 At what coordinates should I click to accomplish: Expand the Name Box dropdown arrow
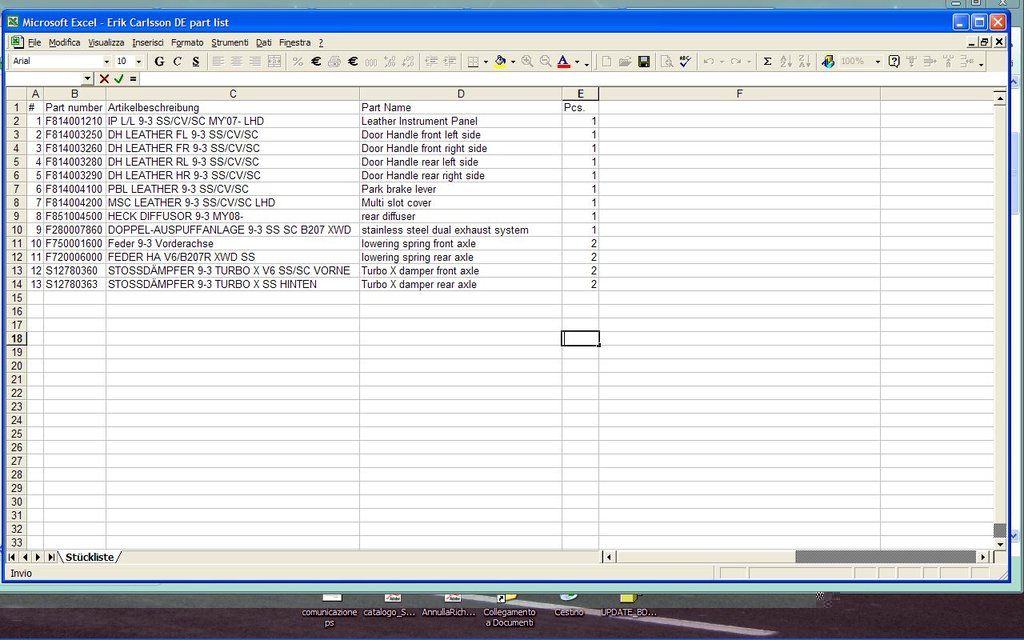[x=87, y=78]
